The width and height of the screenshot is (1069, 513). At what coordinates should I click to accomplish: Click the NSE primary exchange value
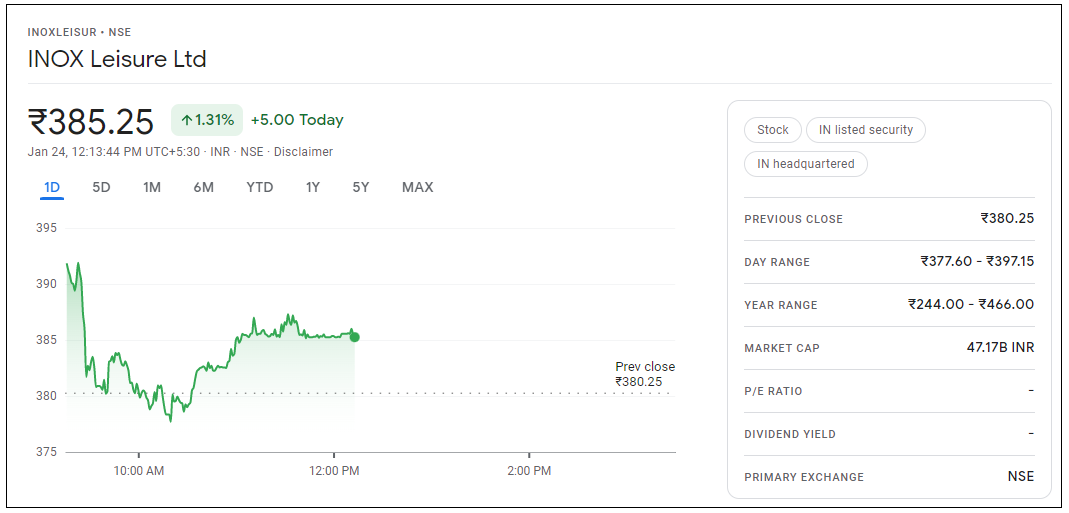1021,476
